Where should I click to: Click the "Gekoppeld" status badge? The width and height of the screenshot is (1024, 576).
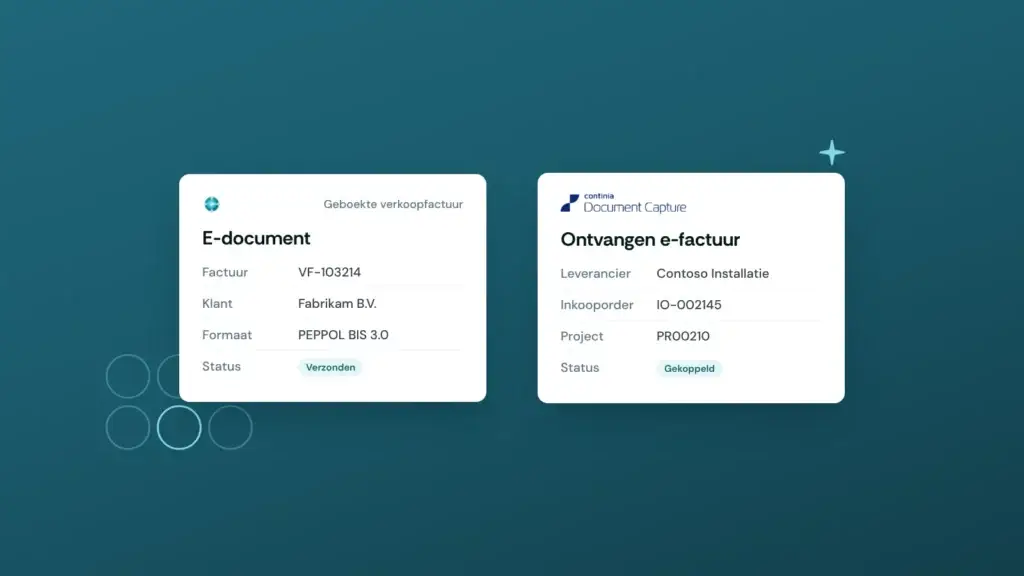click(689, 368)
